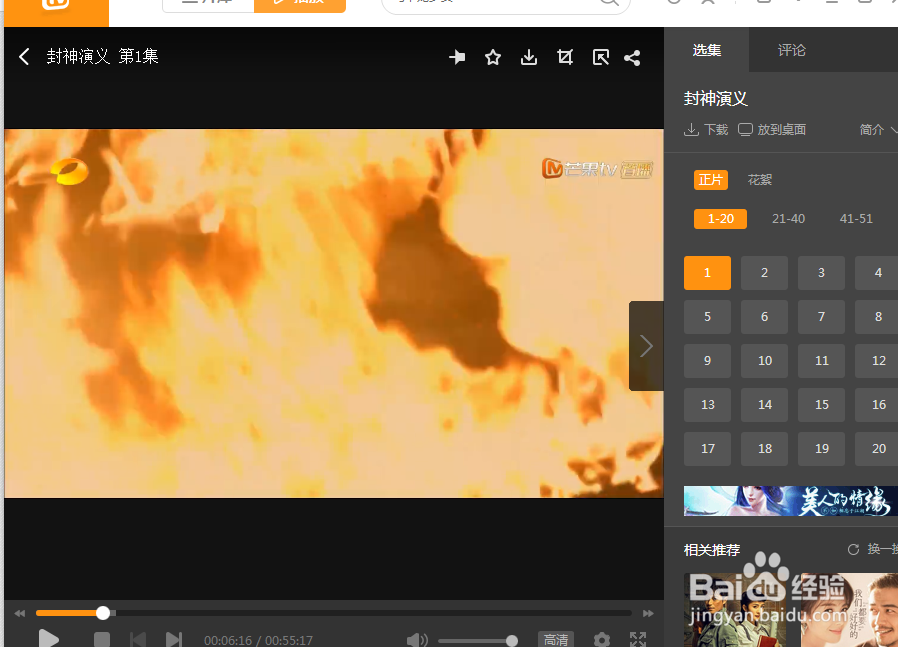Image resolution: width=898 pixels, height=647 pixels.
Task: Click 放到桌面 to put on desktop
Action: click(772, 130)
